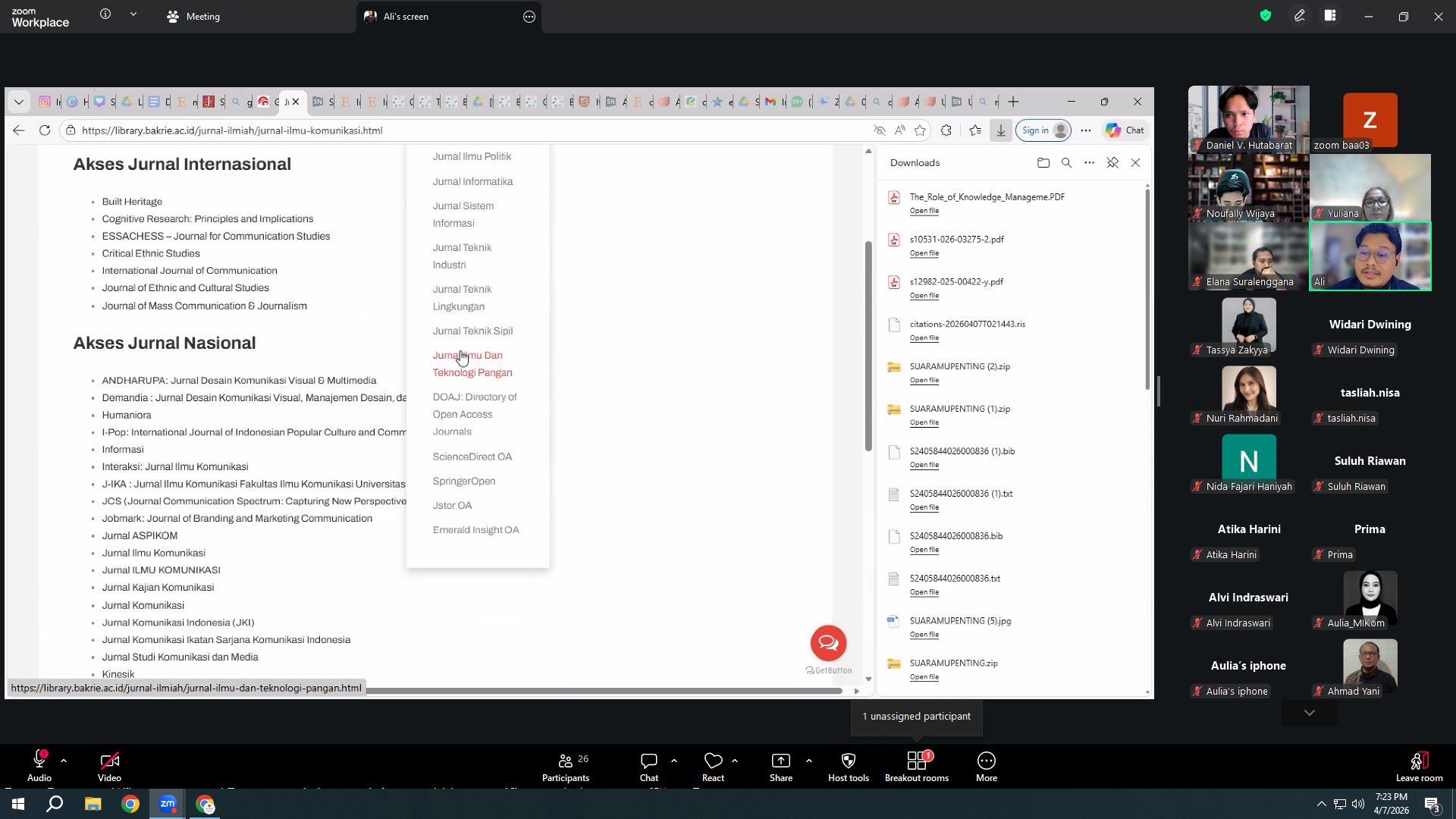Open the Windows Start menu
Image resolution: width=1456 pixels, height=819 pixels.
point(18,804)
